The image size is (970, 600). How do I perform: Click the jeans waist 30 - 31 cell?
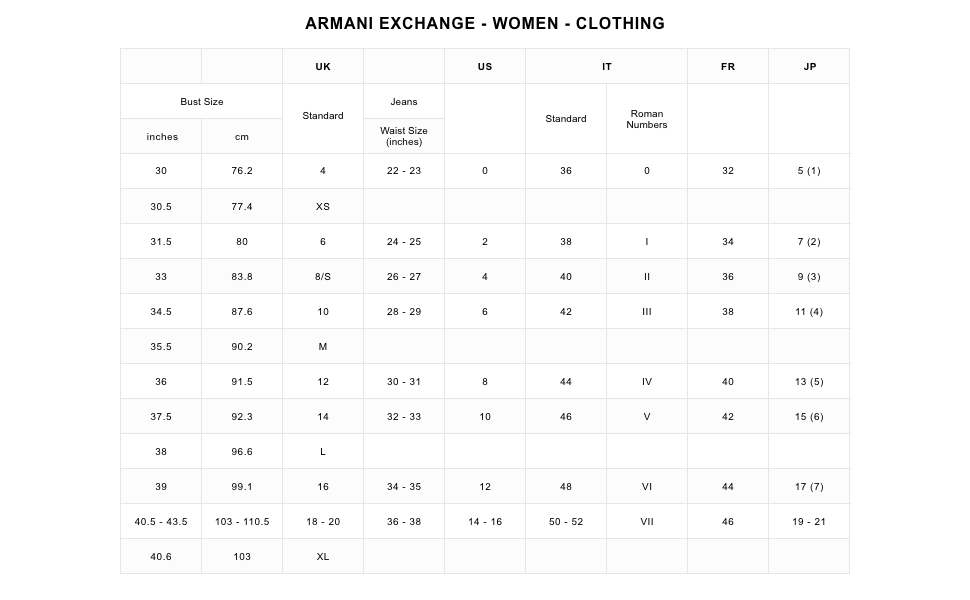404,382
